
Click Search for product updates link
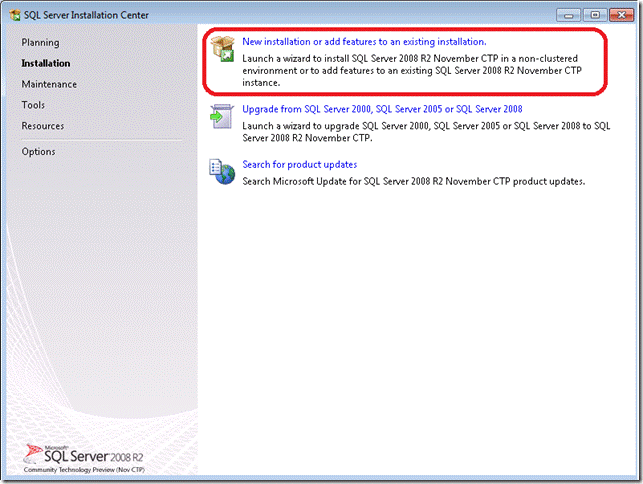(299, 164)
